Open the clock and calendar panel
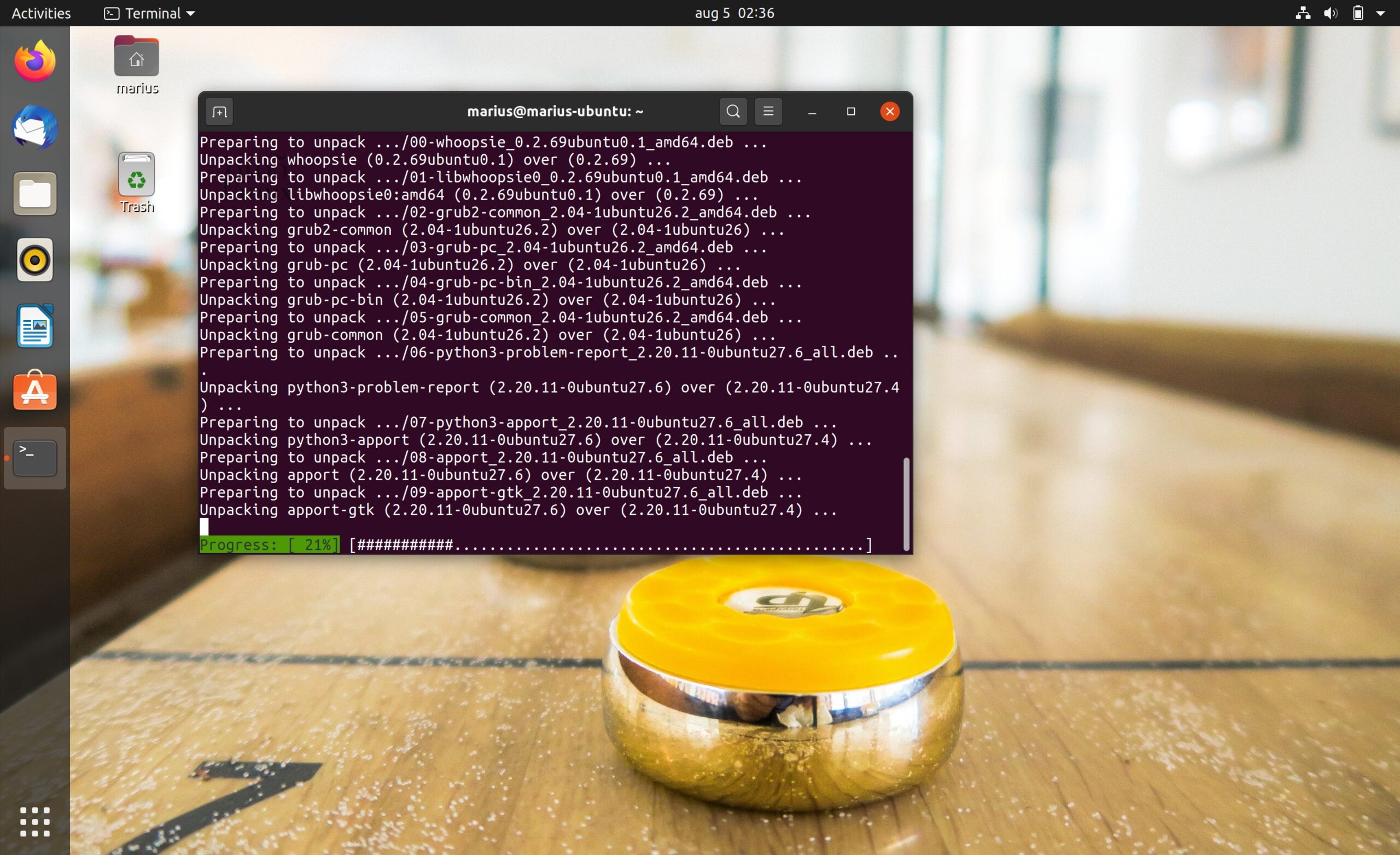This screenshot has width=1400, height=855. (734, 13)
